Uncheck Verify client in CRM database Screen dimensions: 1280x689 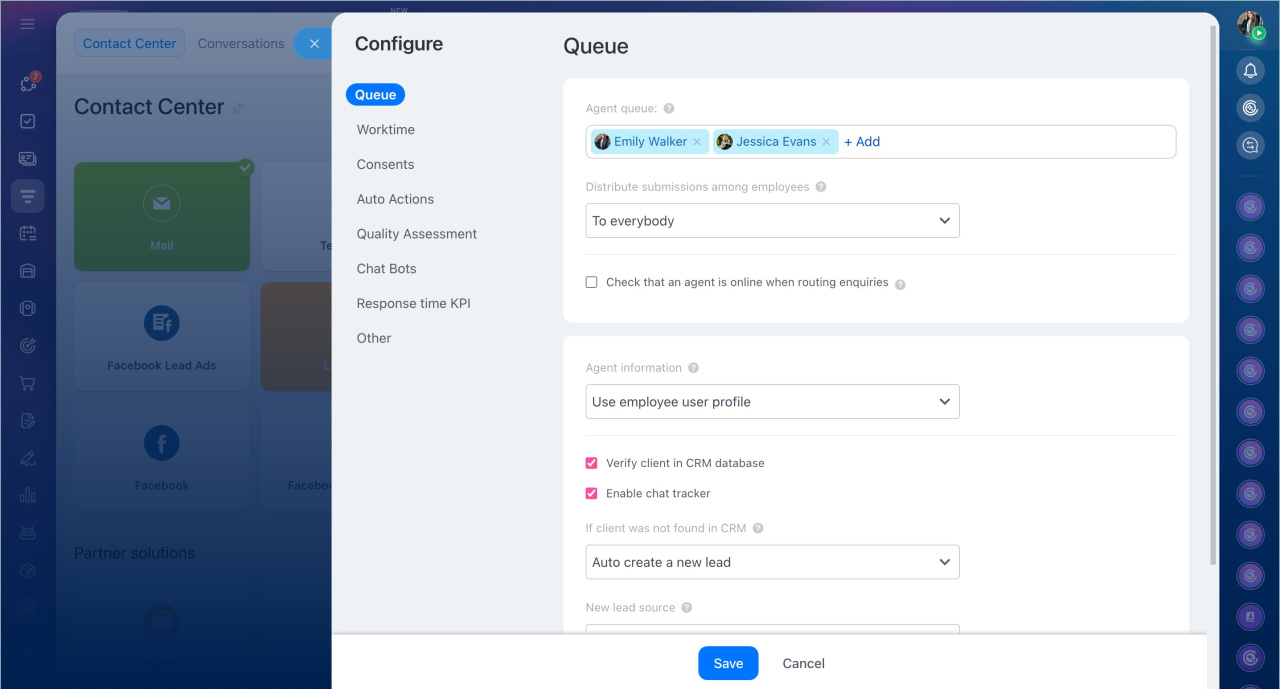(592, 463)
